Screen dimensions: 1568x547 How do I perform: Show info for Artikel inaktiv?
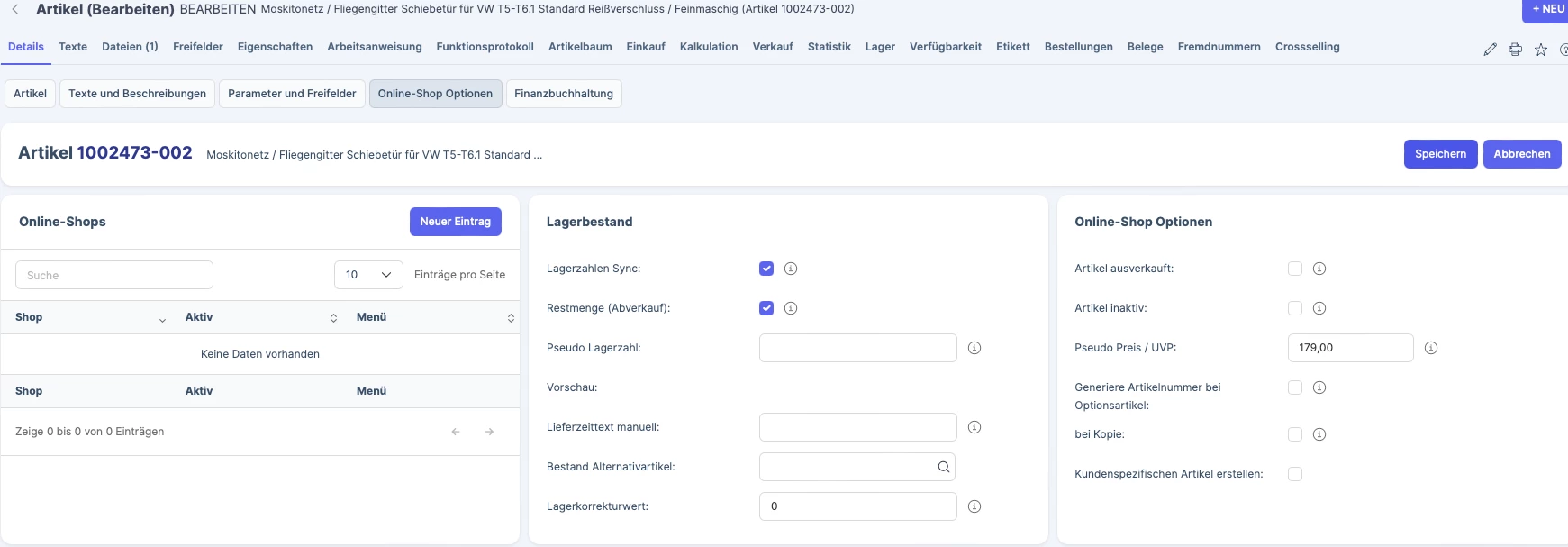point(1319,308)
